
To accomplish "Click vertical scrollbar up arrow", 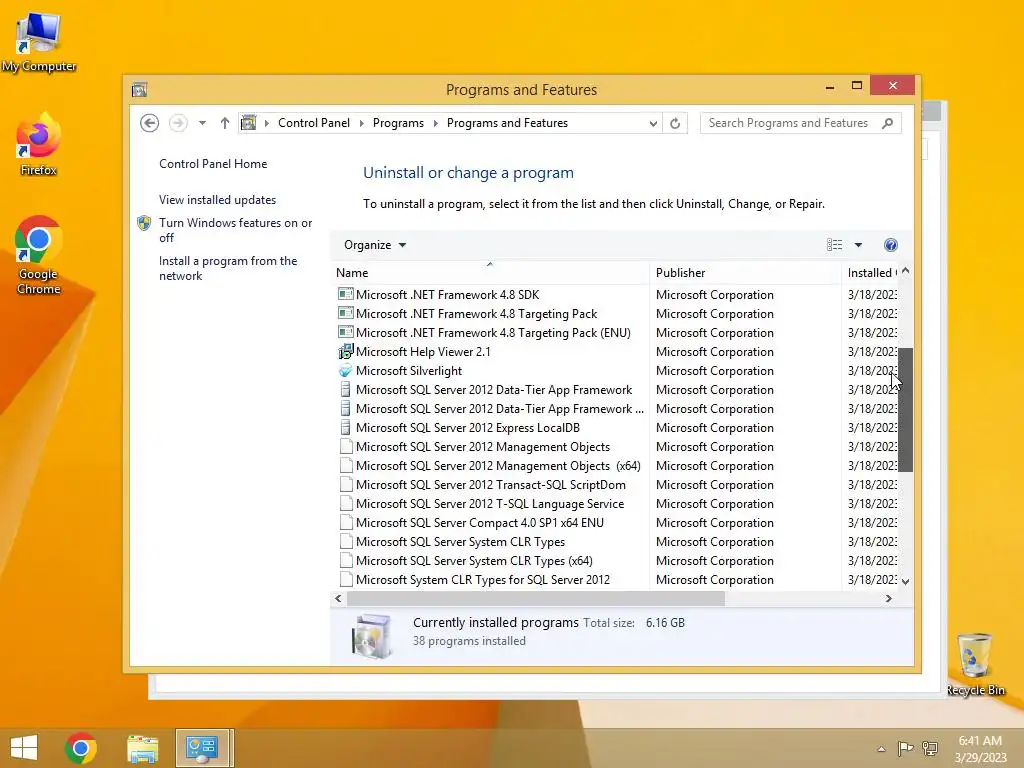I will (905, 270).
